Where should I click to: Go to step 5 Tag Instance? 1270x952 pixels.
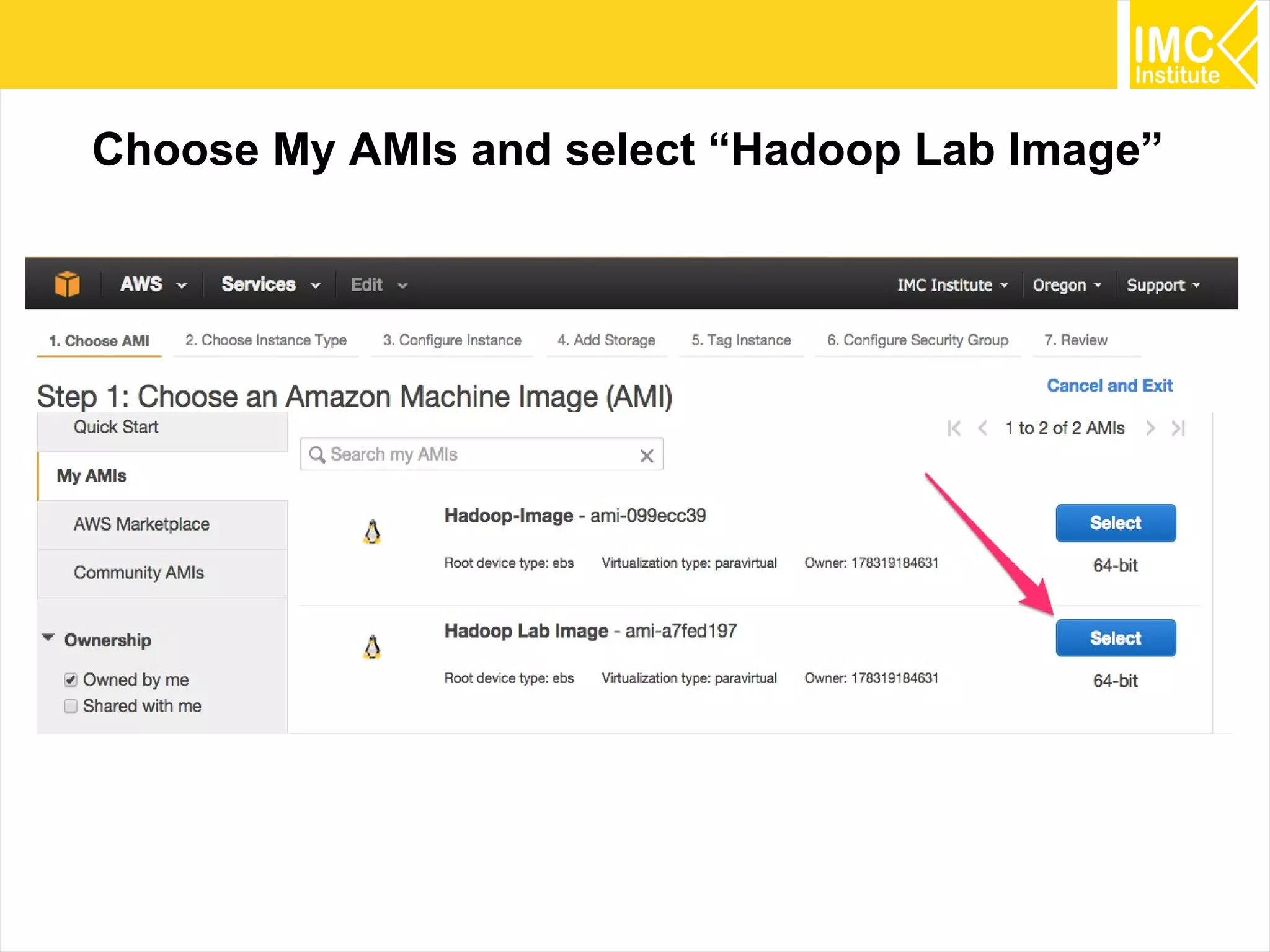coord(741,340)
